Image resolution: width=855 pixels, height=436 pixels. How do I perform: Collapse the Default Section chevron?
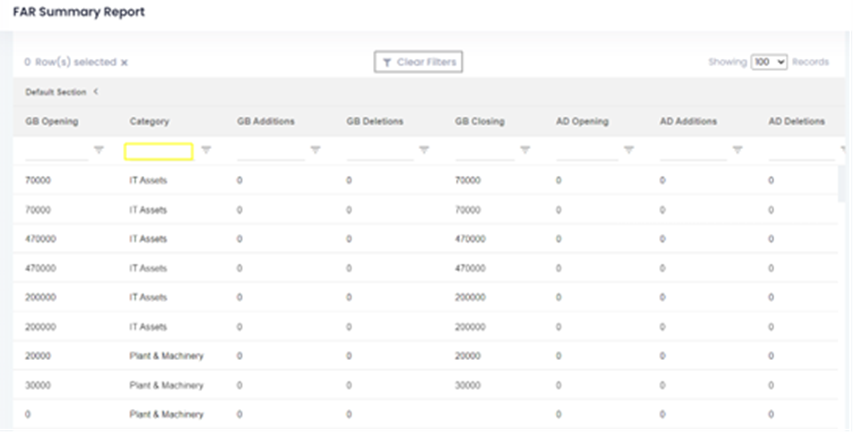tap(96, 92)
